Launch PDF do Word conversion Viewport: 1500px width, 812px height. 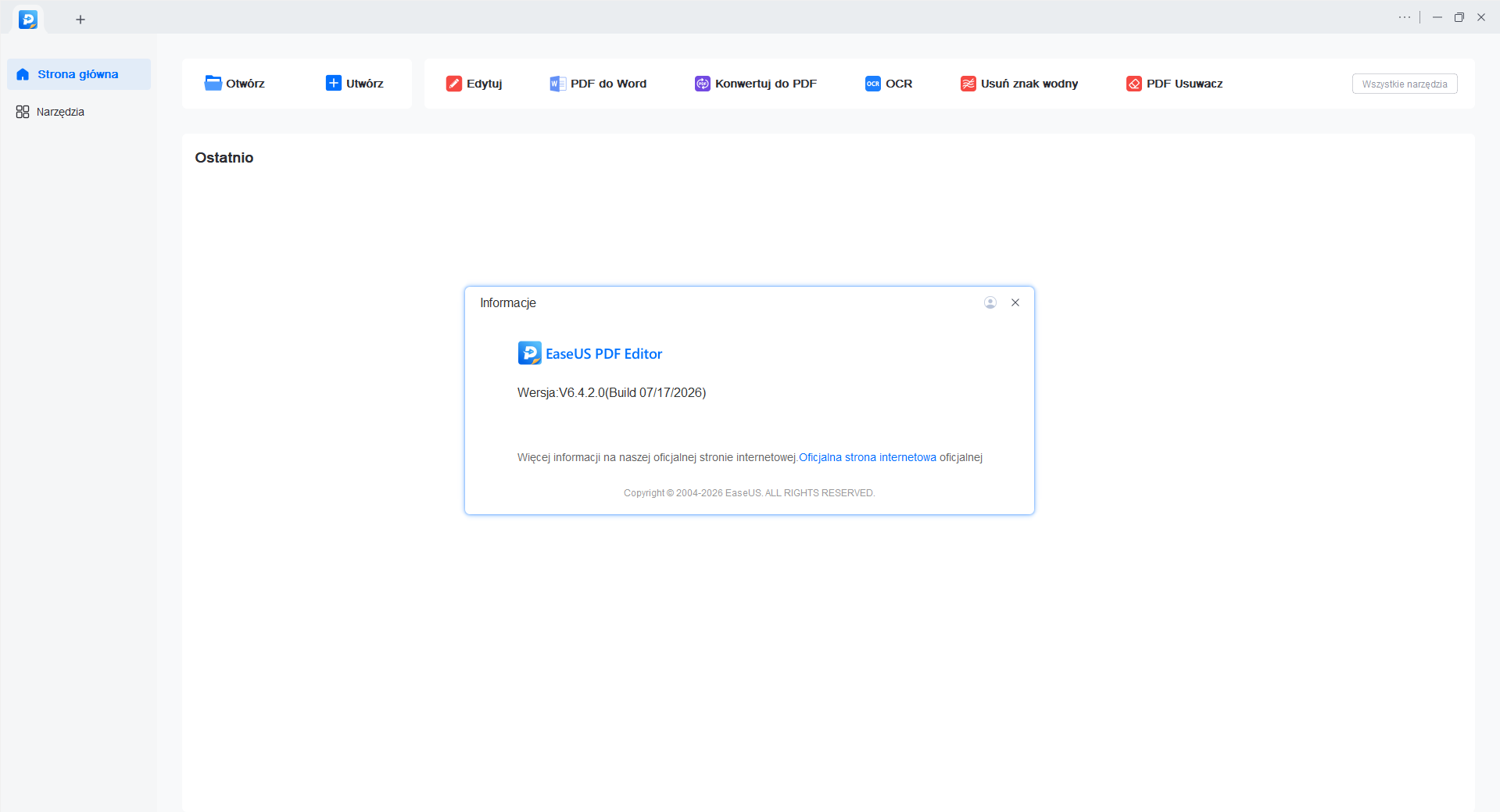(598, 84)
